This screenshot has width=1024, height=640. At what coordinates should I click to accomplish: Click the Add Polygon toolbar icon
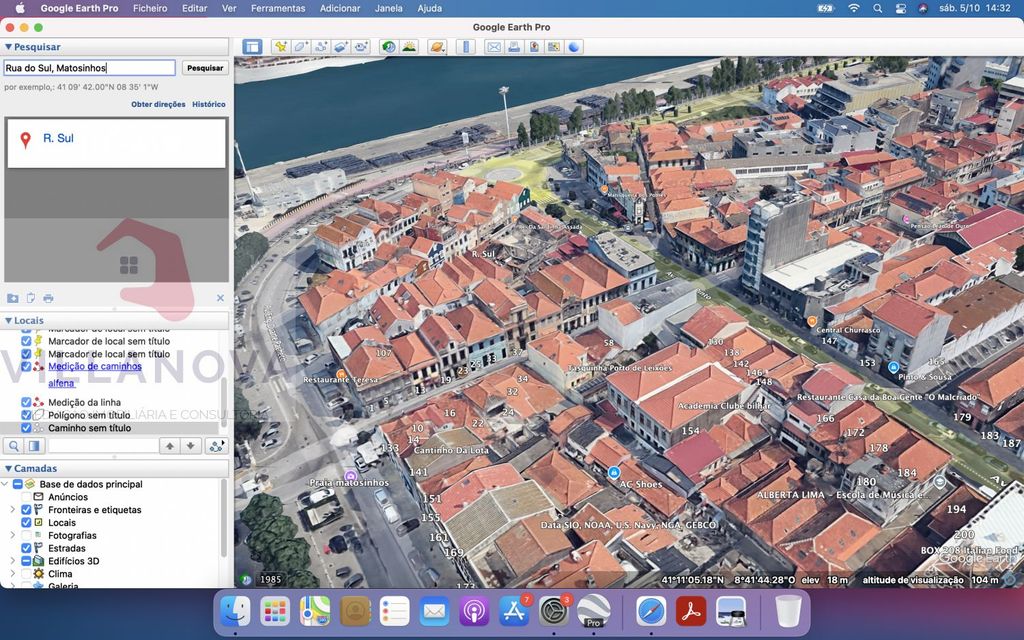pos(300,47)
